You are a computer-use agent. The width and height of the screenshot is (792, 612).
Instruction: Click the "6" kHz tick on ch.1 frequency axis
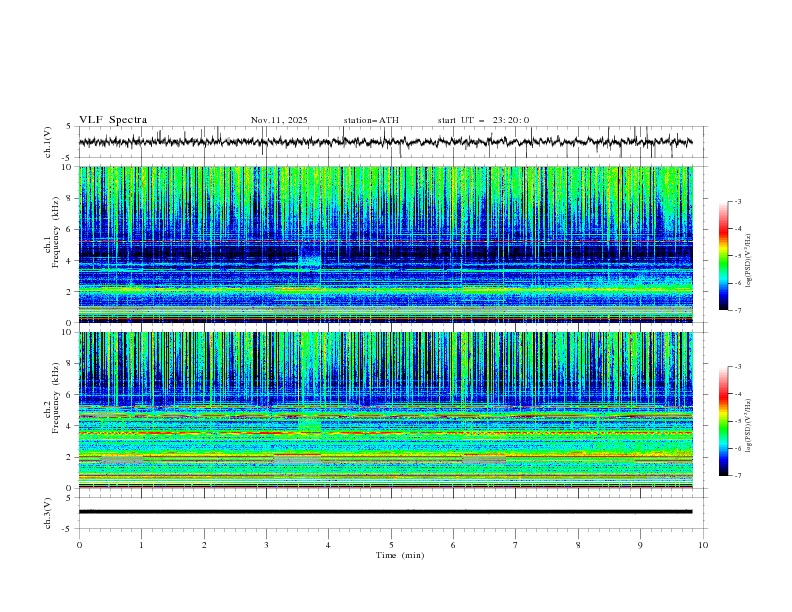70,229
